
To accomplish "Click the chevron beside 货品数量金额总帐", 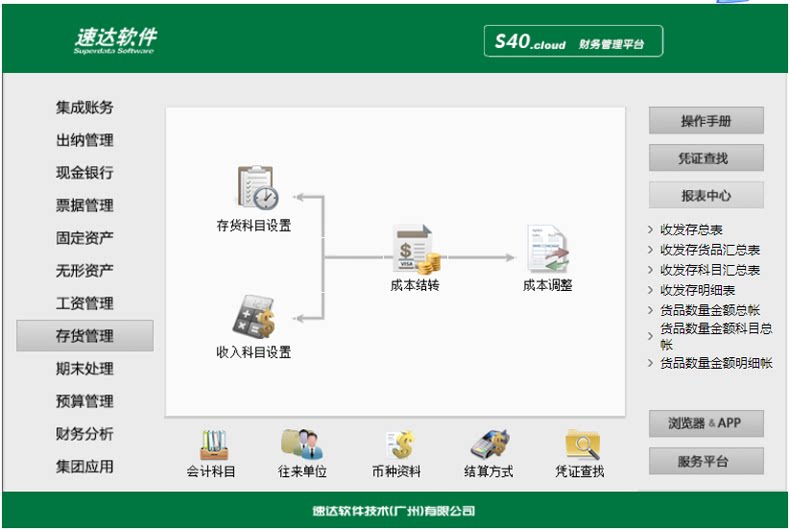I will (650, 310).
